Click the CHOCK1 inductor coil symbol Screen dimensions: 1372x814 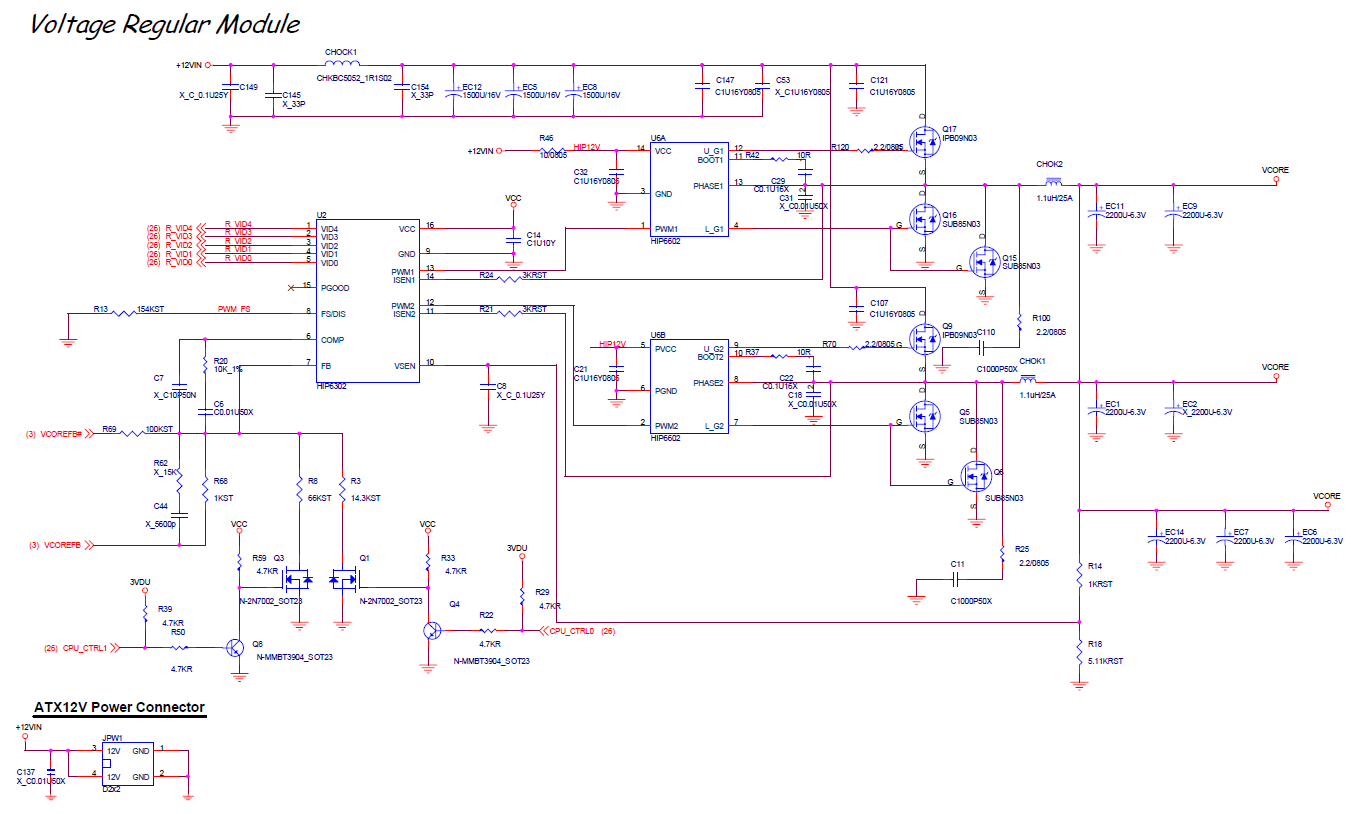coord(341,64)
